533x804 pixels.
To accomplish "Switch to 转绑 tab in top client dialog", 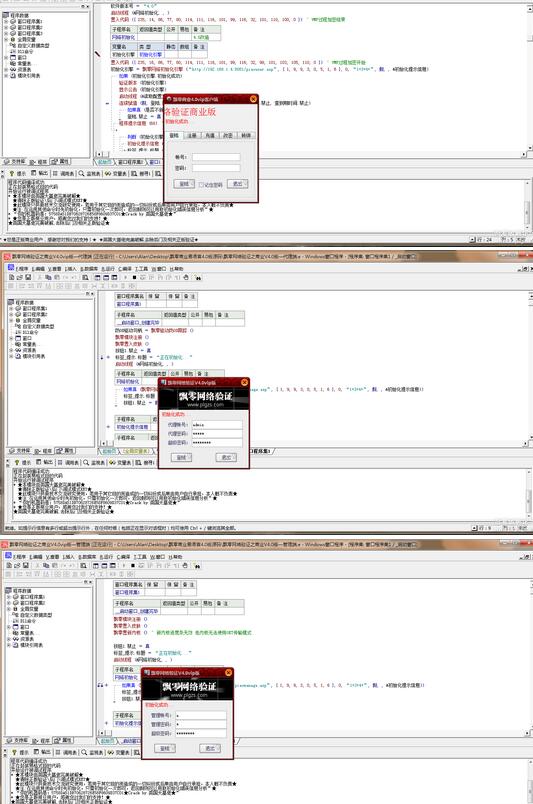I will 246,135.
